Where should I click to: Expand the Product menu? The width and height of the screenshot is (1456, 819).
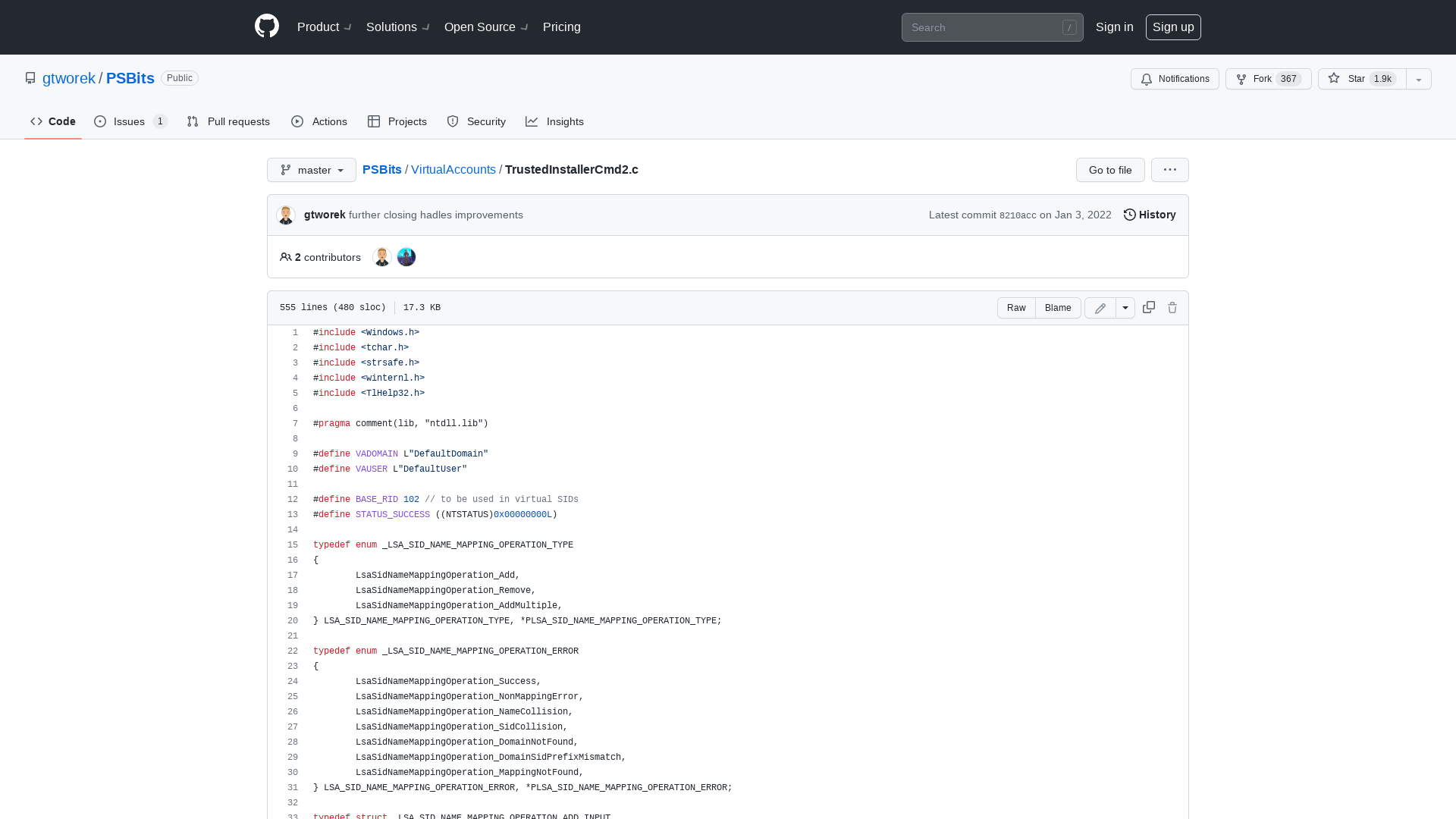pyautogui.click(x=324, y=27)
